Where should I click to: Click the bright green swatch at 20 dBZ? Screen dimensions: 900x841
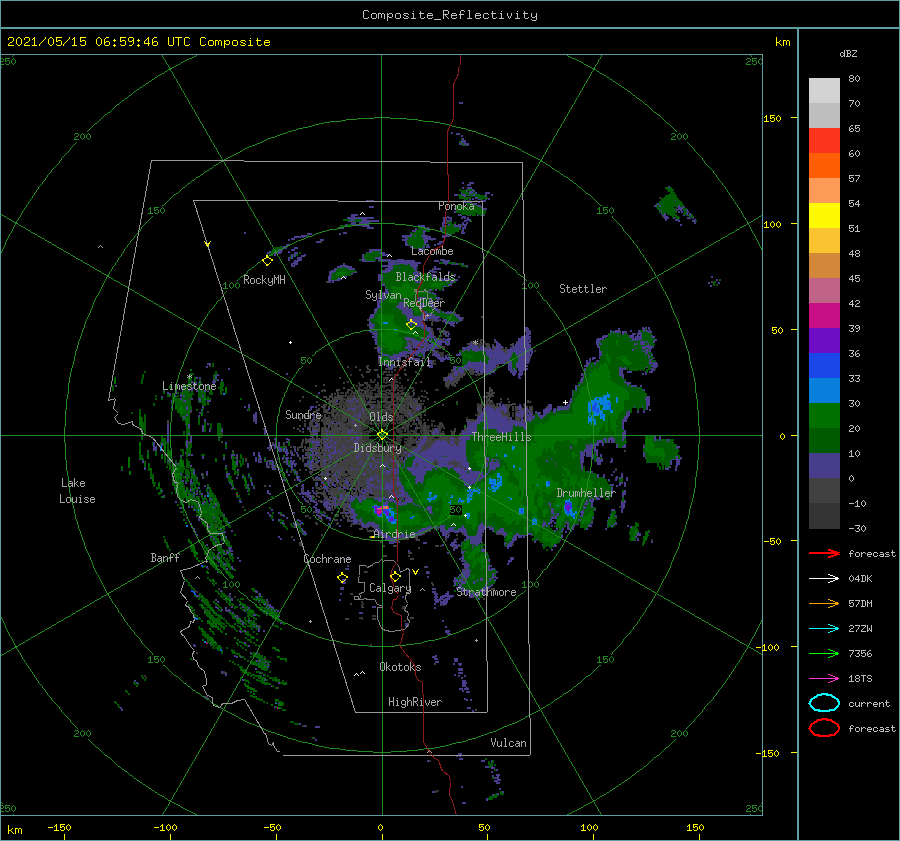(824, 416)
